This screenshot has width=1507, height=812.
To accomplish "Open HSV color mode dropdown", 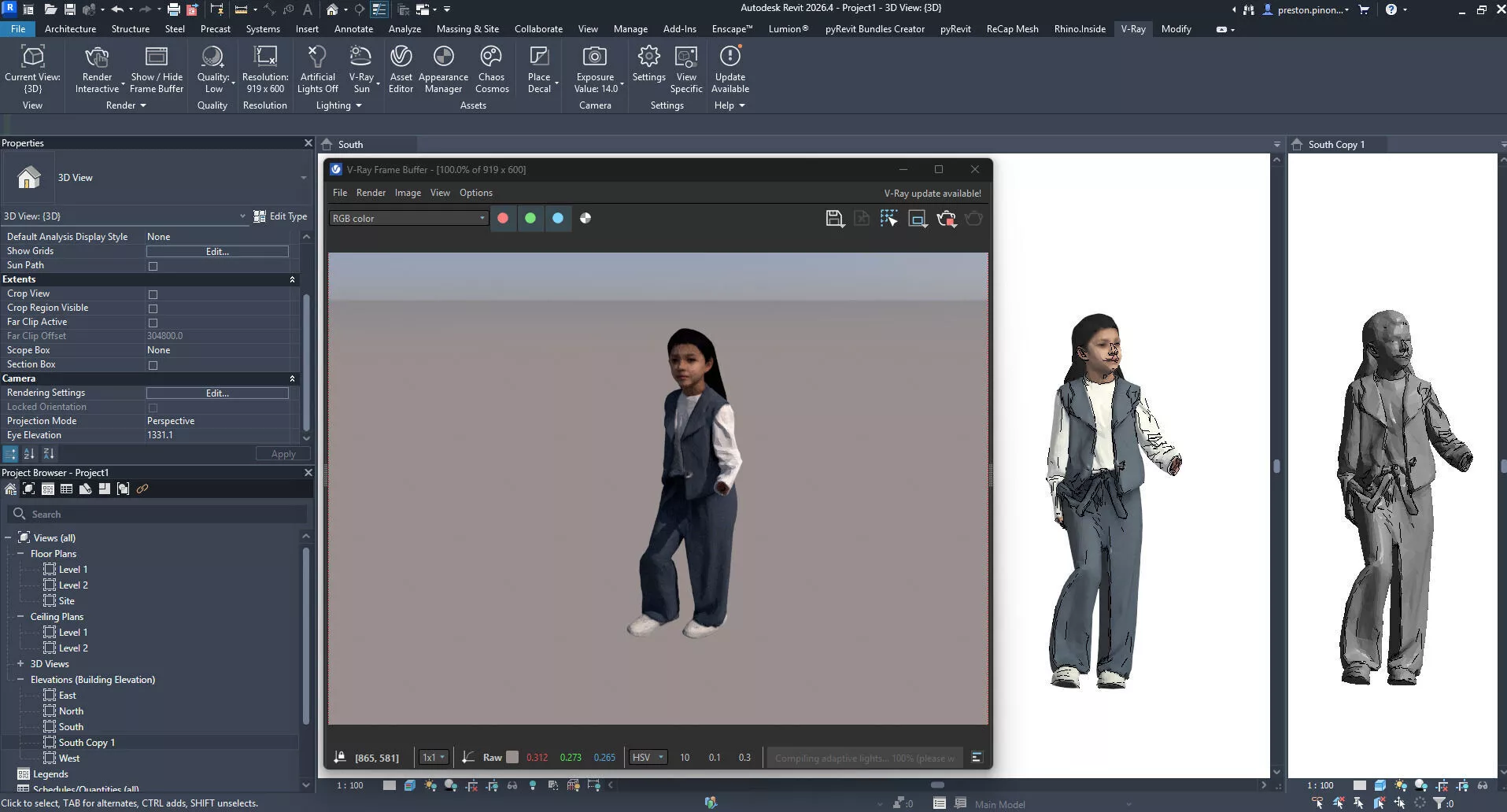I will tap(648, 758).
